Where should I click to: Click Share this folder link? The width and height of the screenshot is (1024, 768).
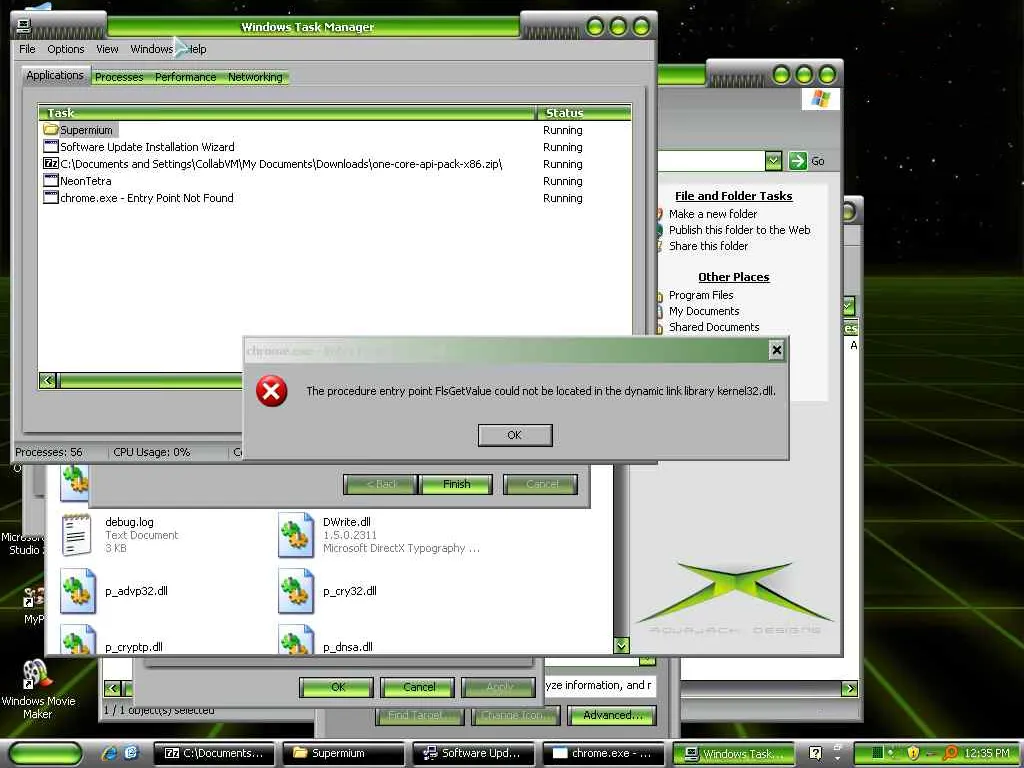[708, 246]
